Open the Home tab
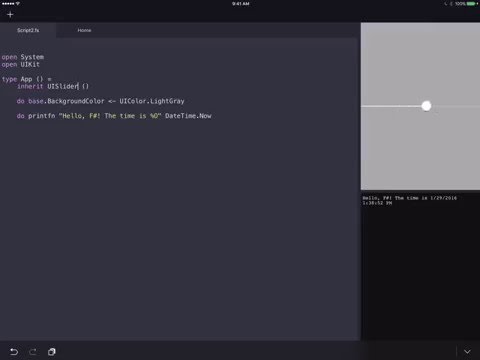Viewport: 480px width, 360px height. click(84, 30)
